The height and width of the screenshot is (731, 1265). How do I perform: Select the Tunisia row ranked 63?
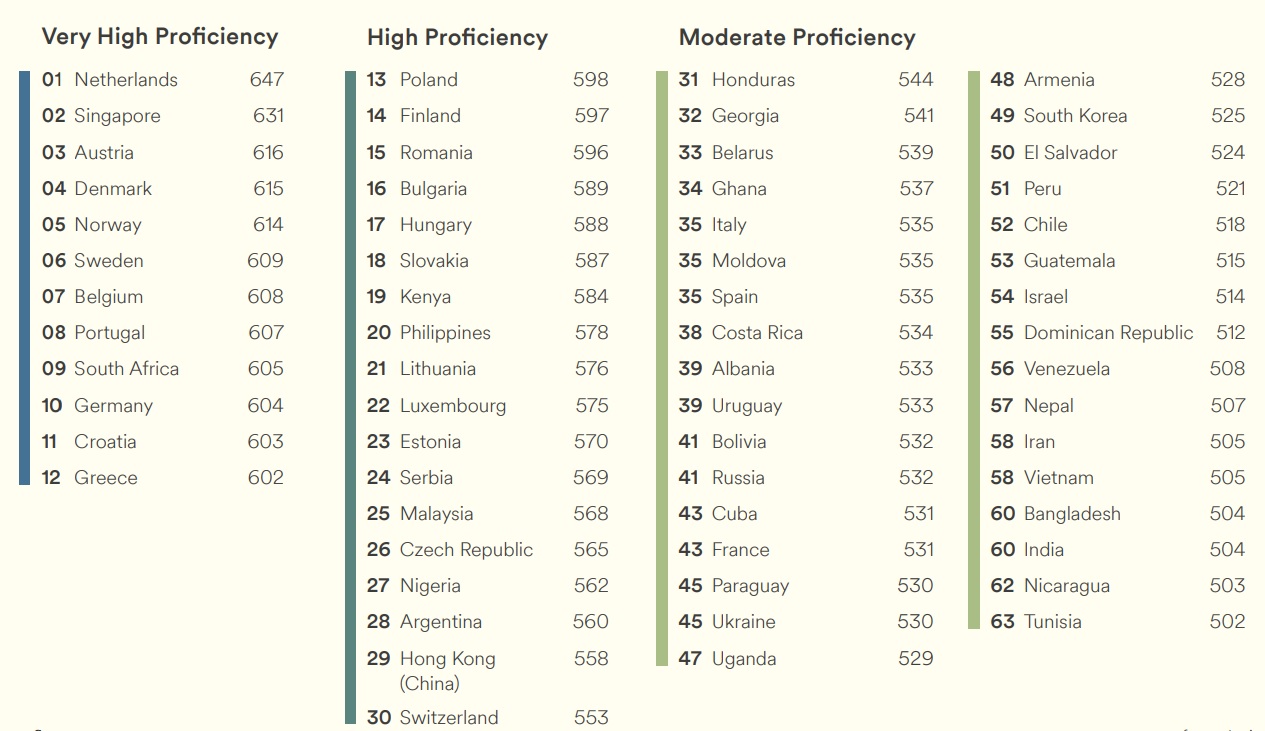click(1118, 622)
